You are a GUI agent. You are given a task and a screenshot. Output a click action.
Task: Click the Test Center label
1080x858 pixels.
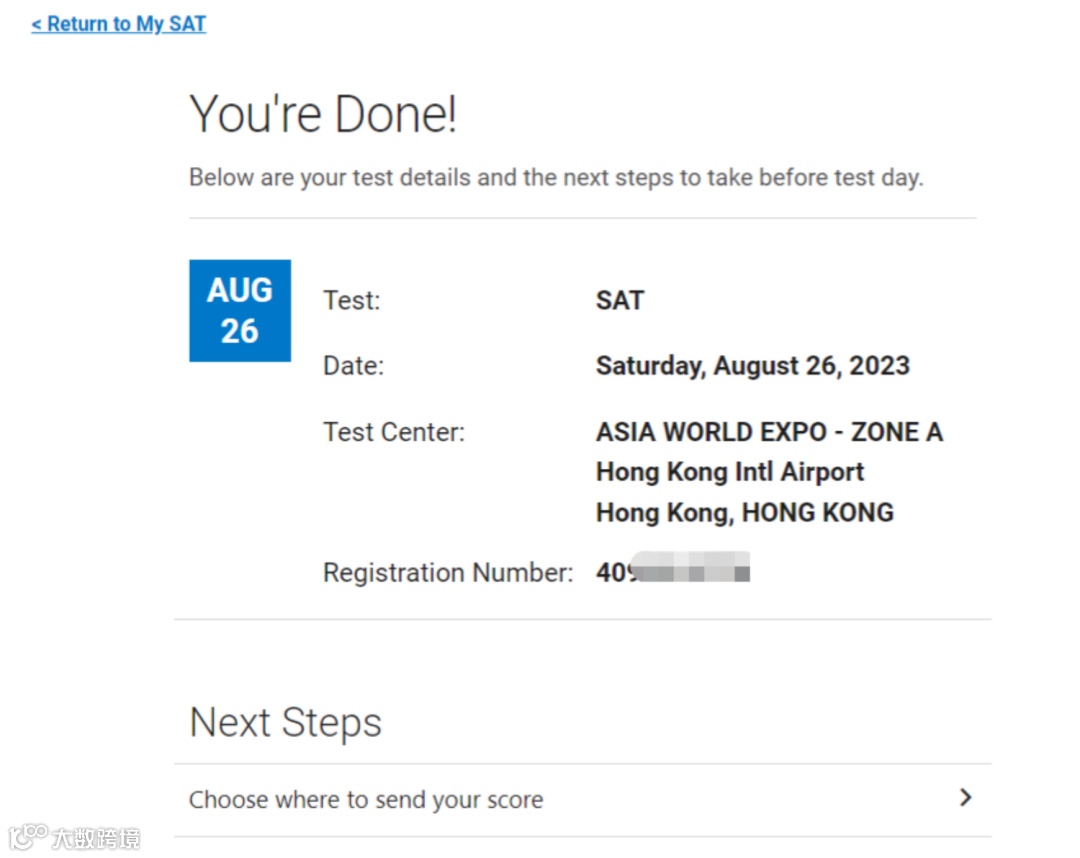394,432
